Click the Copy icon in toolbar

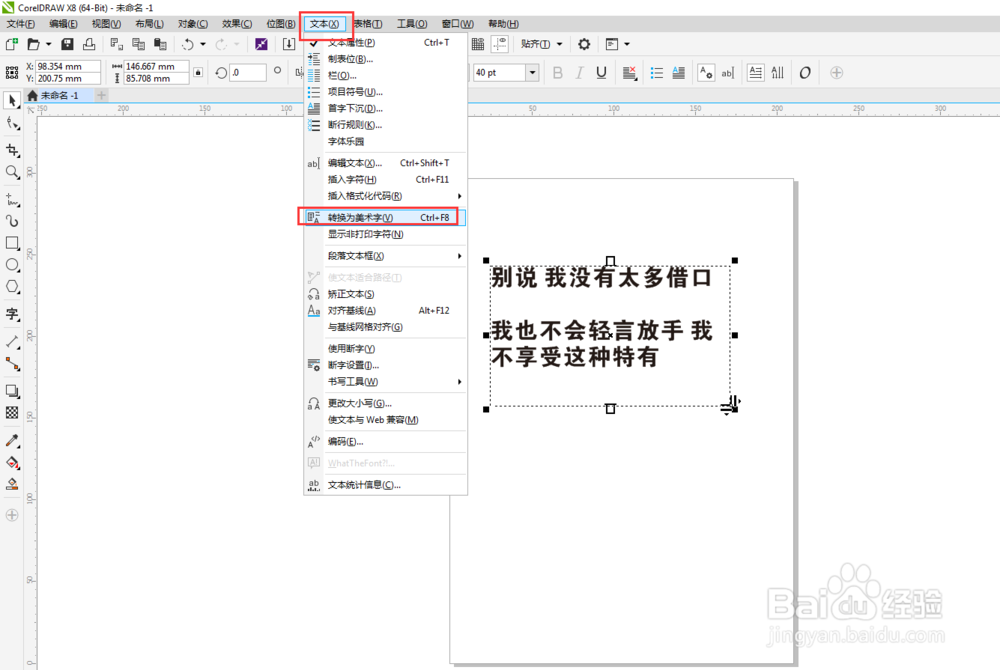pos(138,44)
